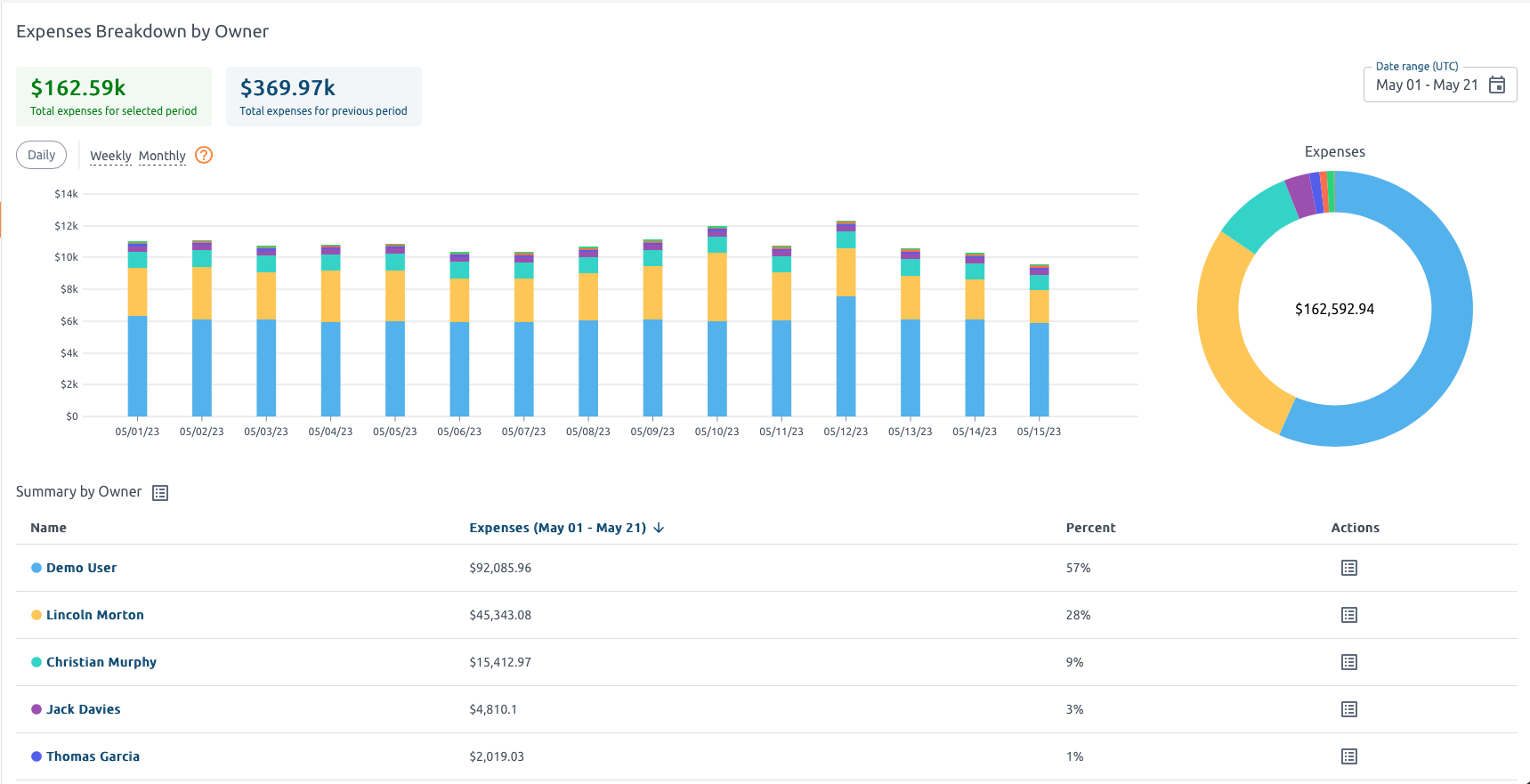Open Thomas Garcia row actions icon
The height and width of the screenshot is (784, 1530).
[x=1349, y=756]
